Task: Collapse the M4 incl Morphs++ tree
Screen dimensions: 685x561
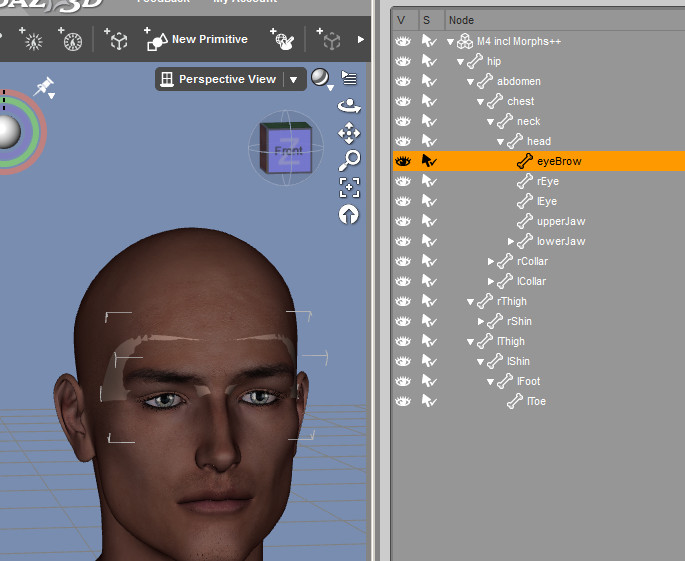Action: [x=450, y=42]
